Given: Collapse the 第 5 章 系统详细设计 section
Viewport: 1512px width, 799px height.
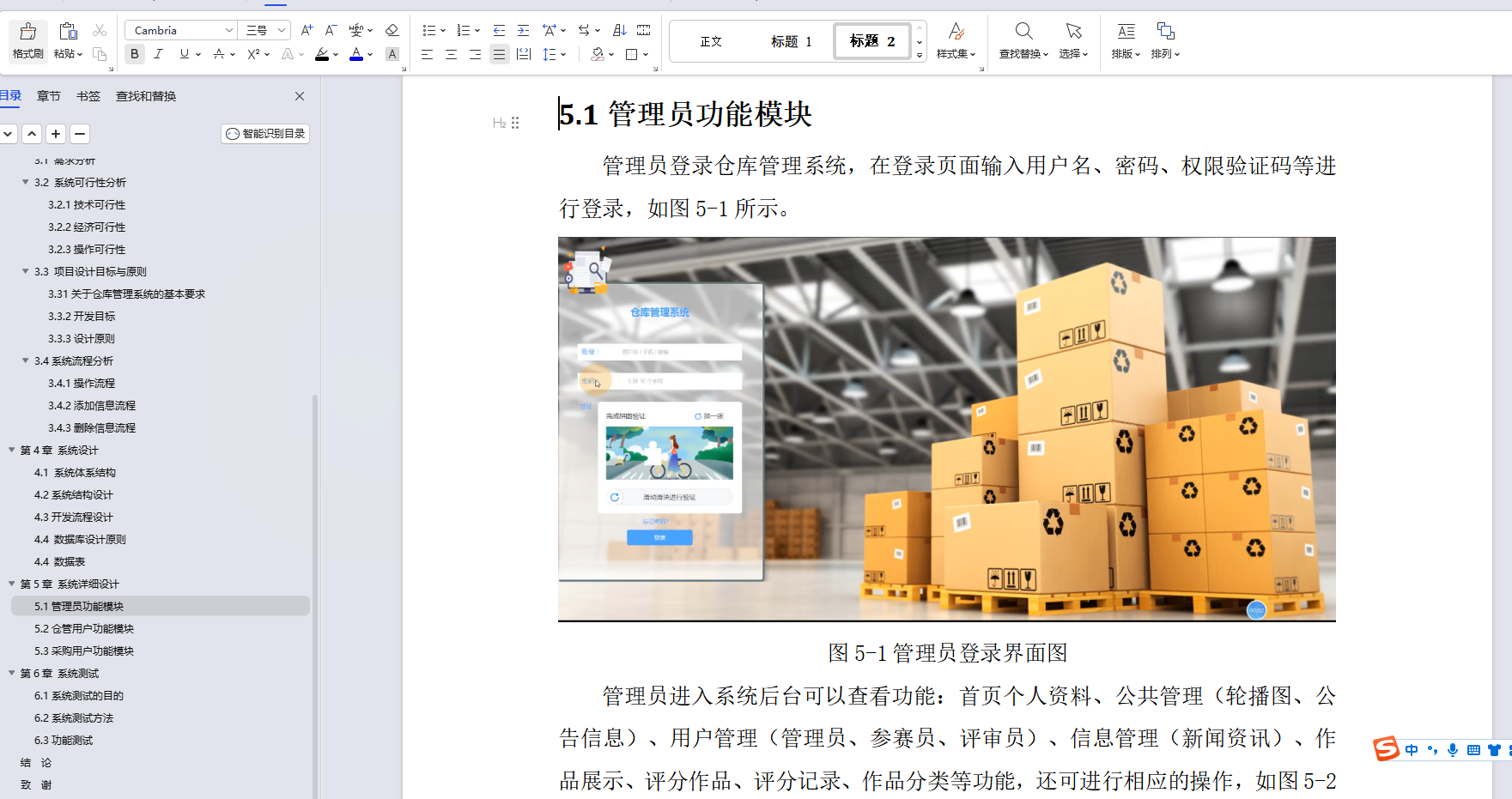Looking at the screenshot, I should [x=9, y=584].
